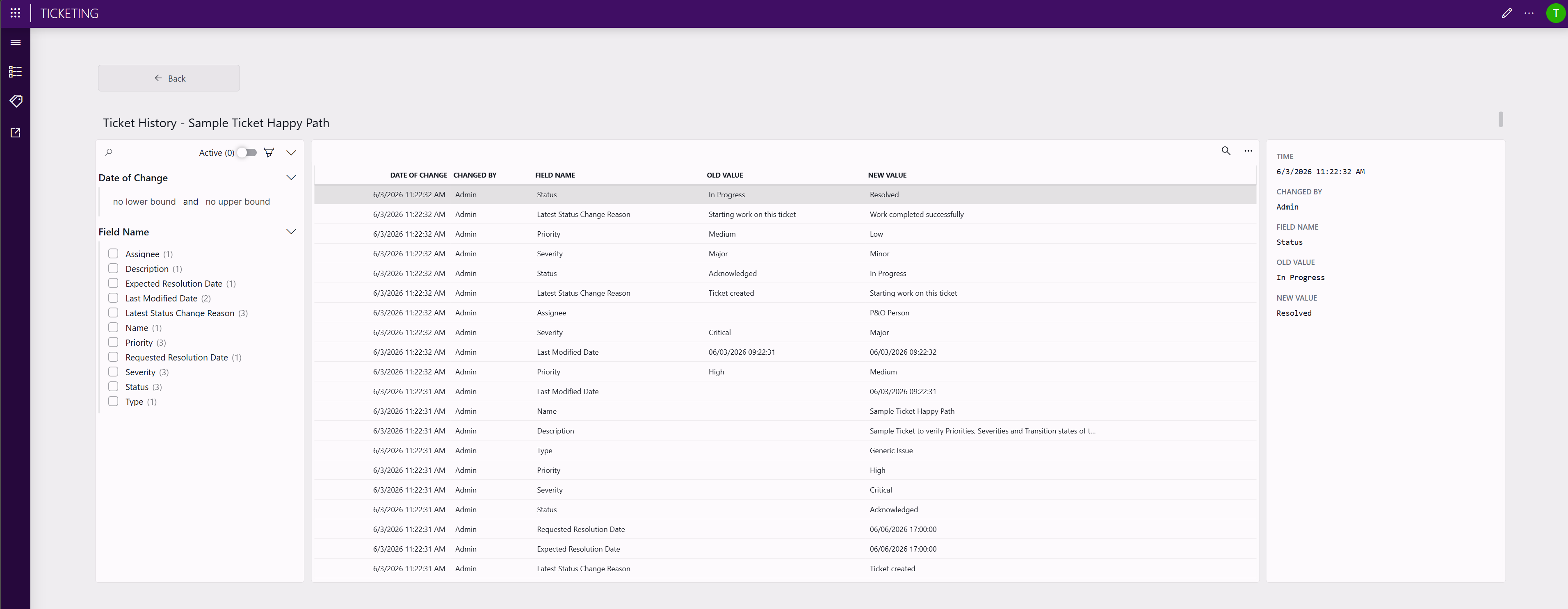This screenshot has width=1568, height=609.
Task: Select Name row Sample Ticket Happy Path
Action: [x=785, y=411]
